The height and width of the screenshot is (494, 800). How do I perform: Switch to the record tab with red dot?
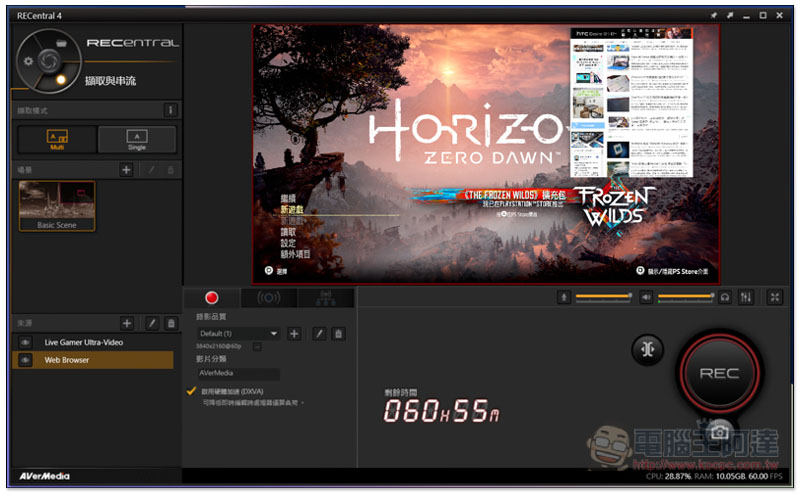pos(211,298)
